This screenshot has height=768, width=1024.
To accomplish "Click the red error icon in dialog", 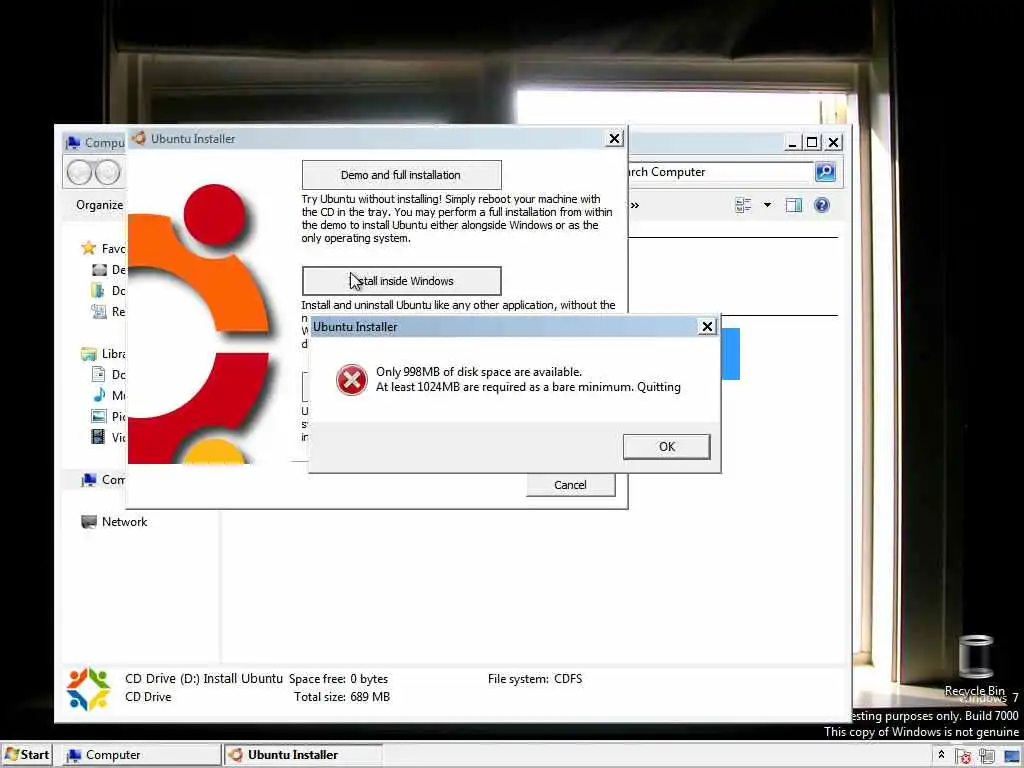I will click(x=351, y=379).
